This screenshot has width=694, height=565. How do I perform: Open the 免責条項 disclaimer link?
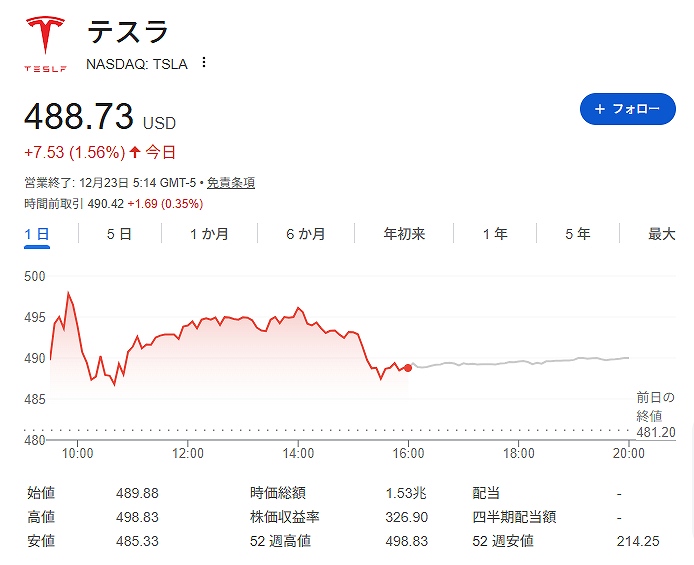[230, 183]
